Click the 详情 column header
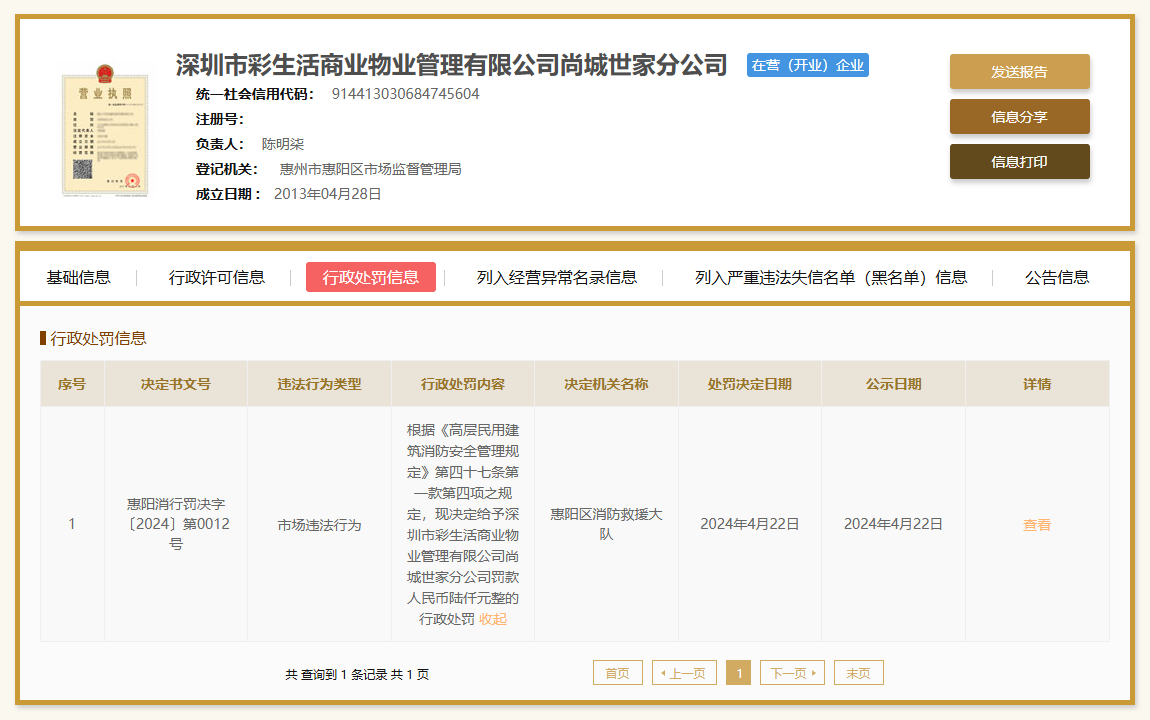The width and height of the screenshot is (1150, 720). click(x=1037, y=384)
